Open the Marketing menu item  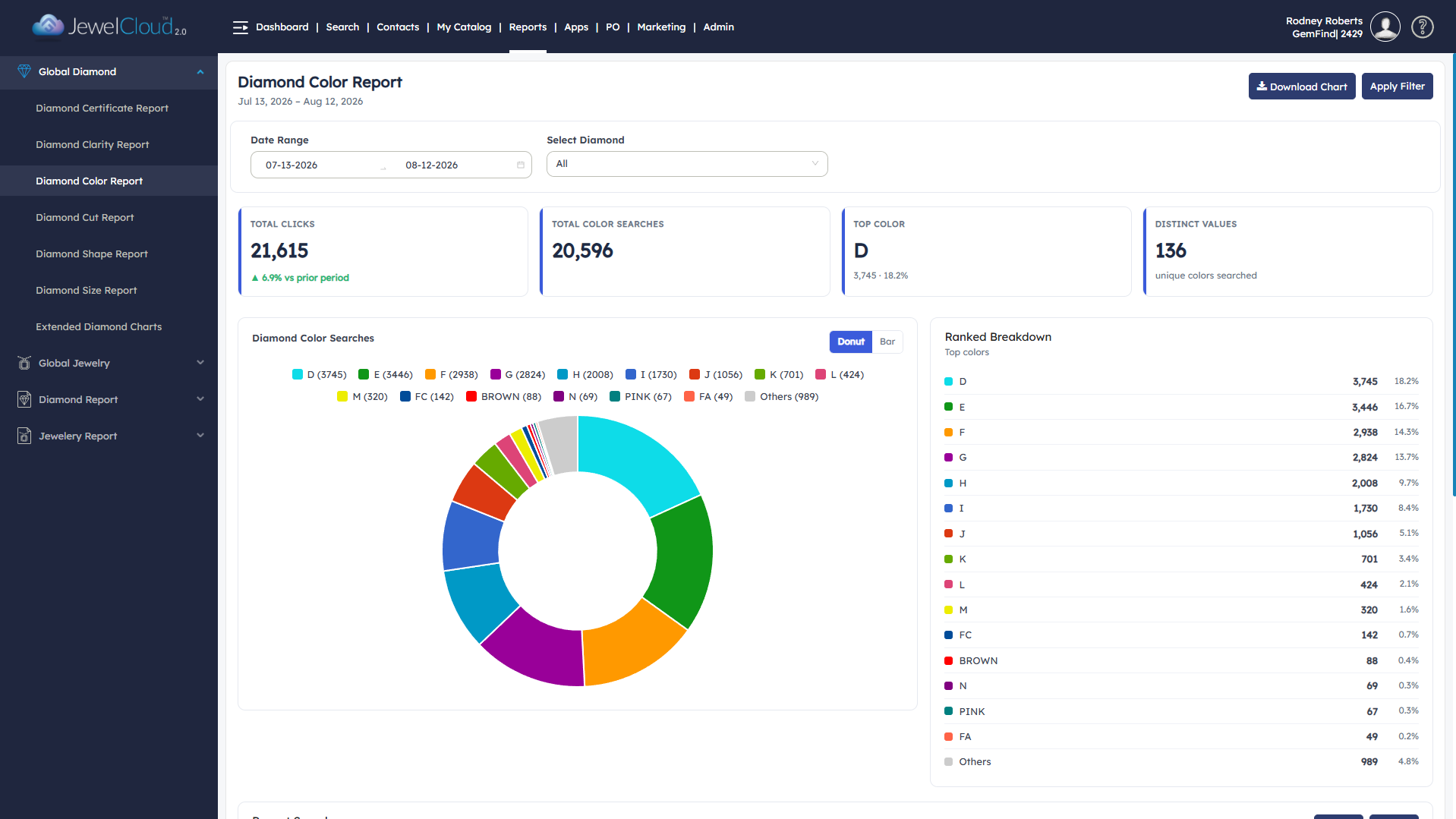pyautogui.click(x=661, y=27)
